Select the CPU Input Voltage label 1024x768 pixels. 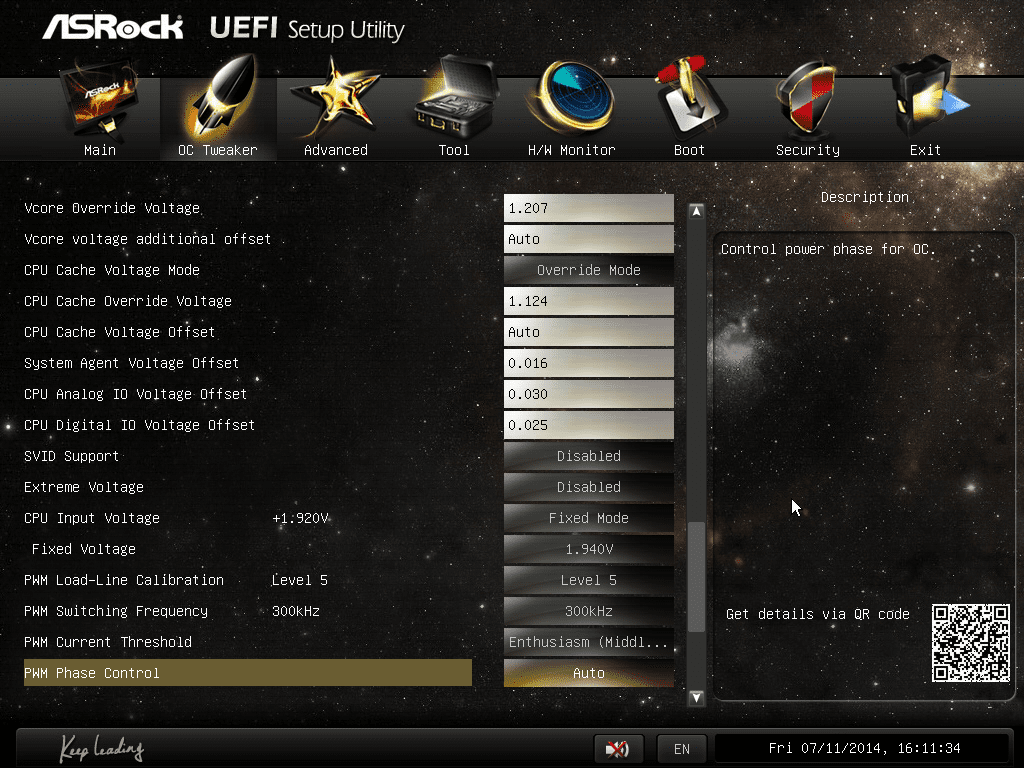[x=91, y=518]
